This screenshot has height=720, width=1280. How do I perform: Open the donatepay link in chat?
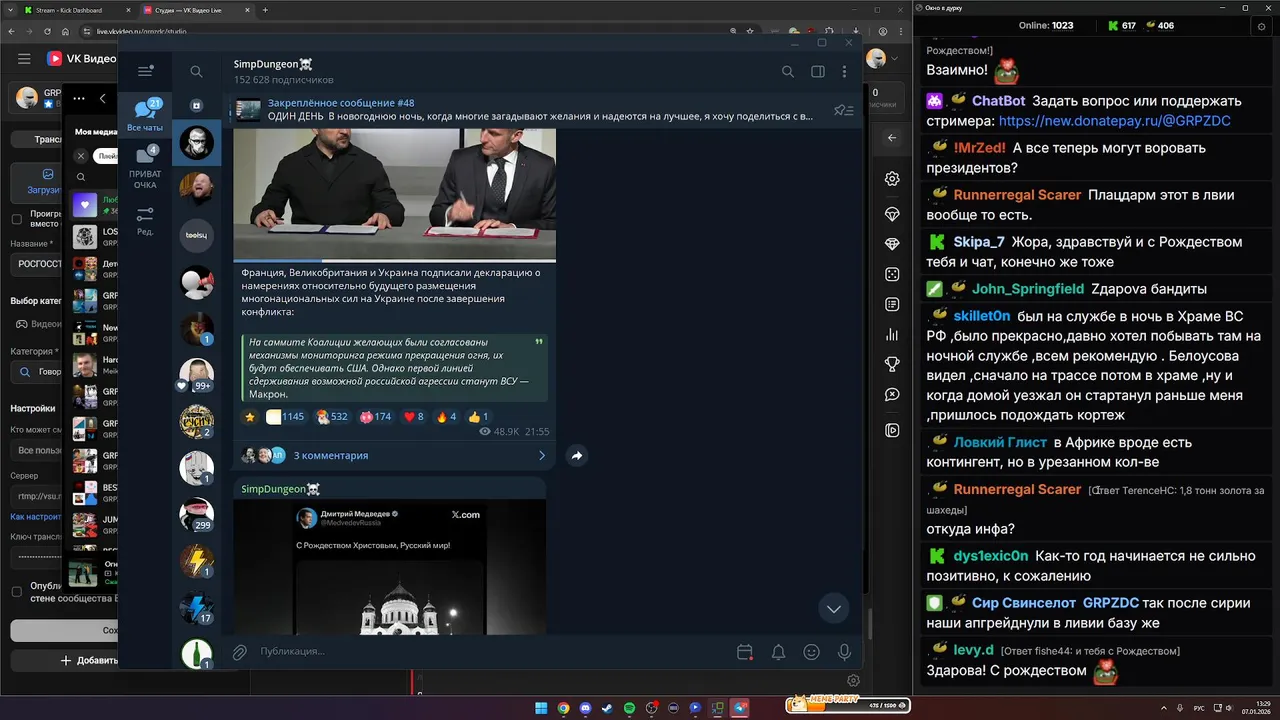point(1114,120)
